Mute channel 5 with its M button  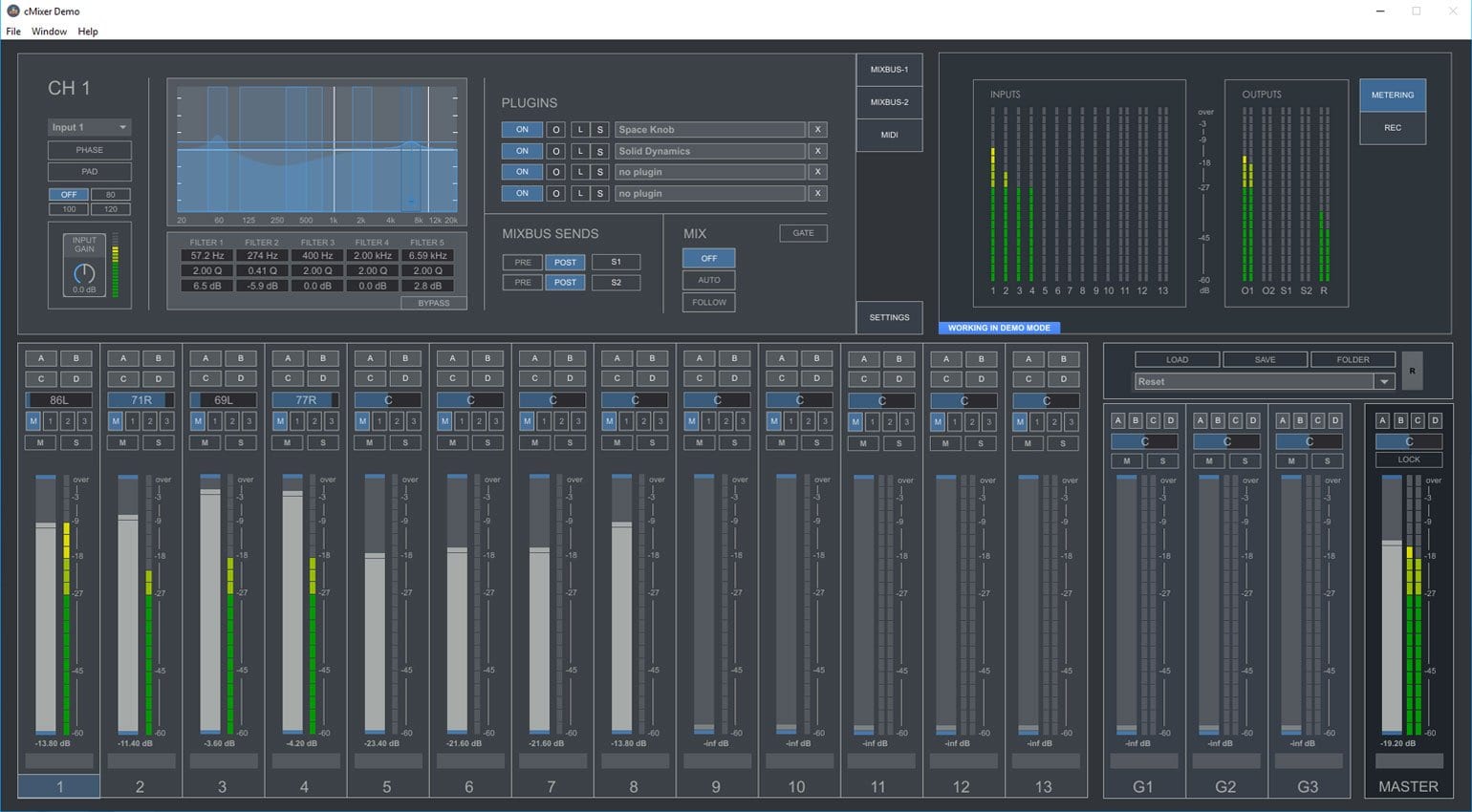point(370,442)
